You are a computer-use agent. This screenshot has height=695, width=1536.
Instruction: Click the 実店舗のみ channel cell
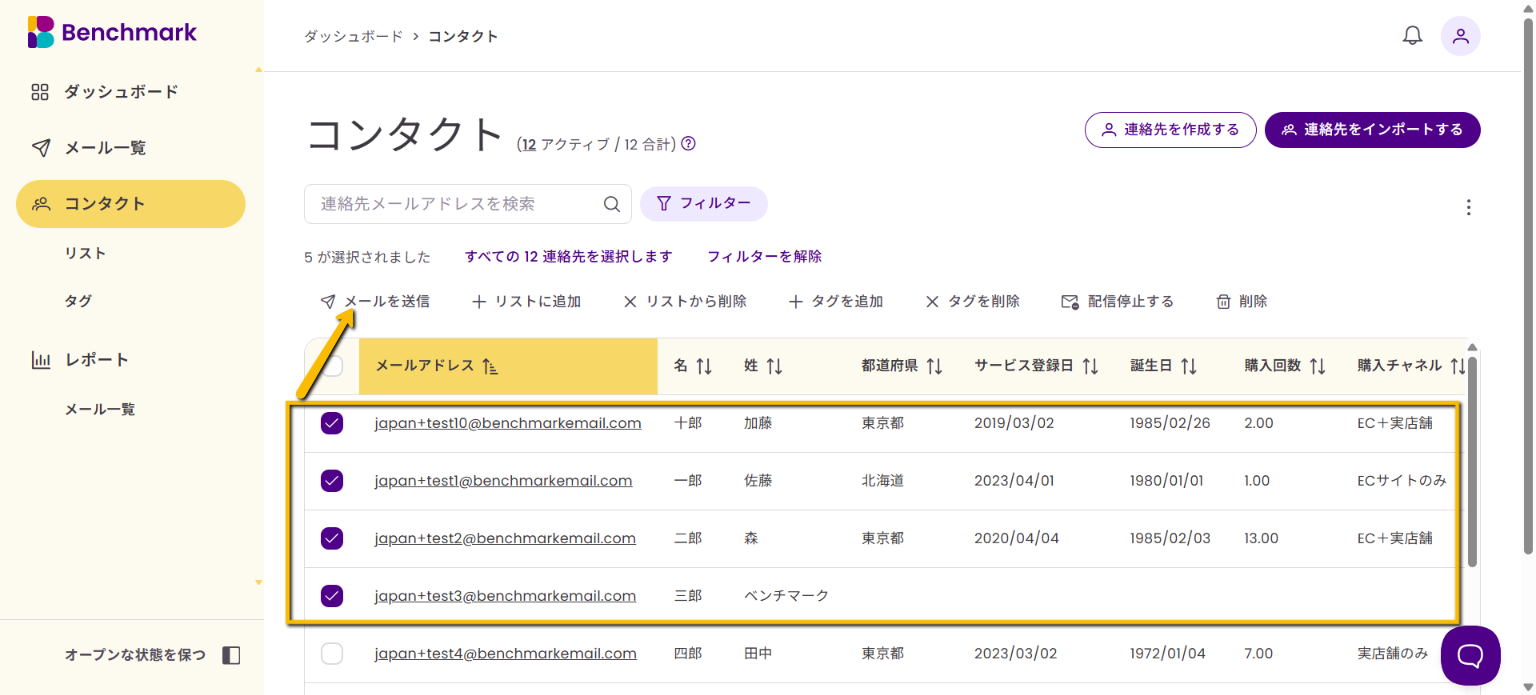(x=1392, y=654)
